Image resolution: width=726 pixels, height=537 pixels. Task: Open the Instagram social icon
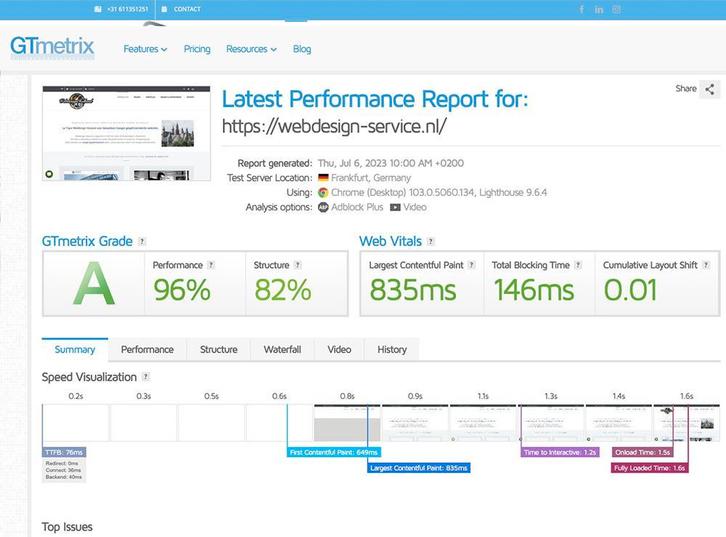pos(616,9)
